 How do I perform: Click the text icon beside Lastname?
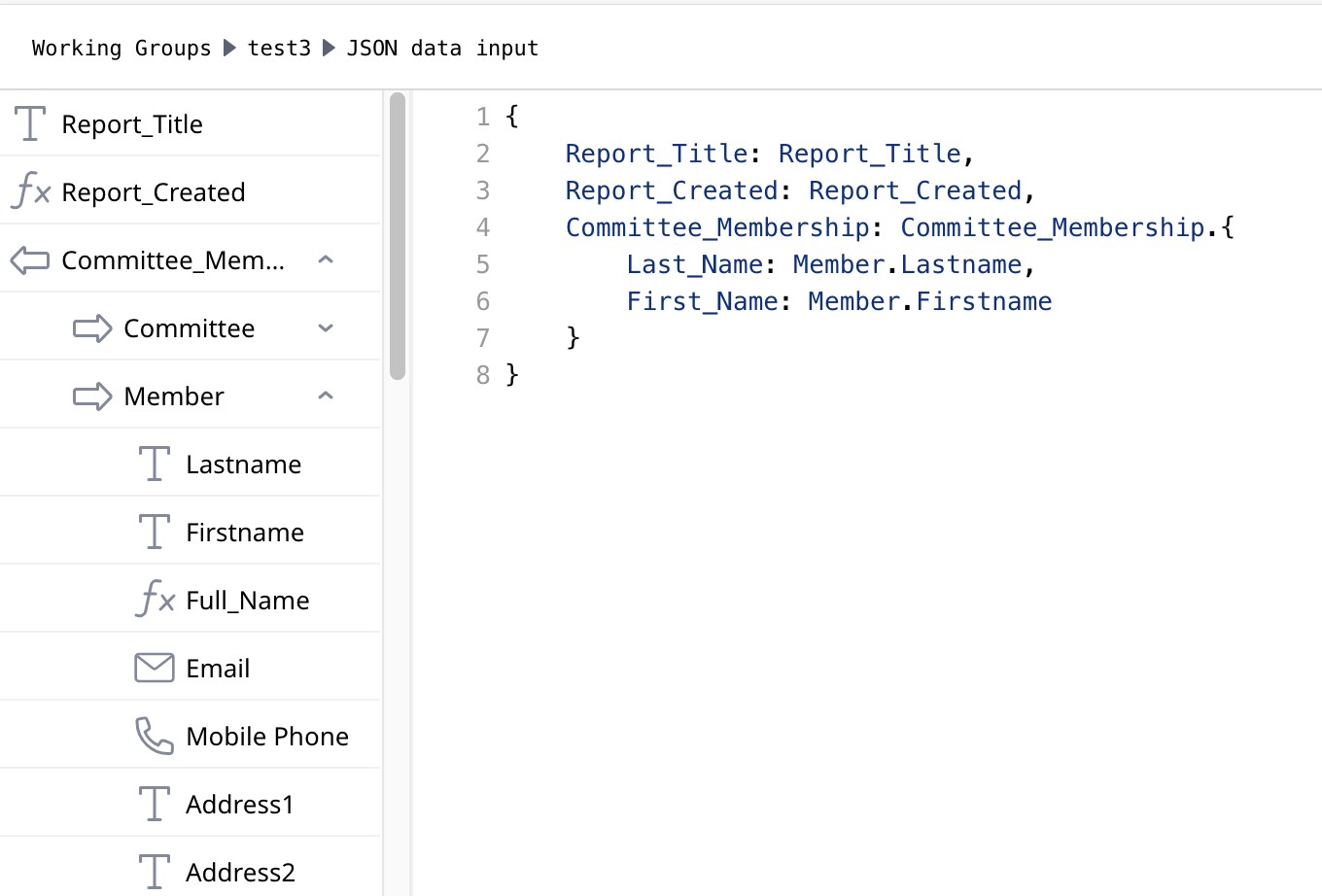pos(155,465)
